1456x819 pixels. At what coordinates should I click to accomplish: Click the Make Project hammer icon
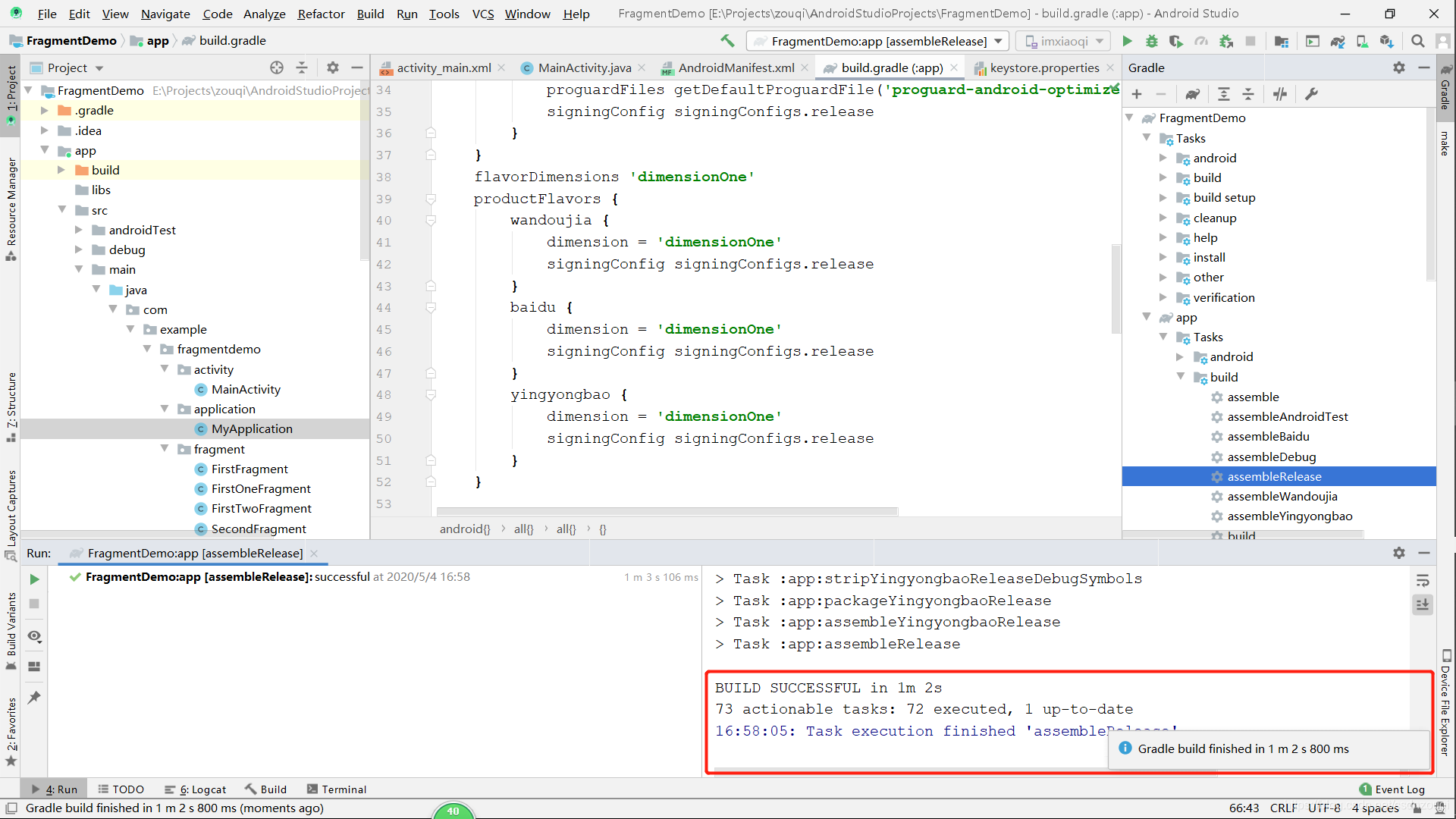(x=727, y=41)
